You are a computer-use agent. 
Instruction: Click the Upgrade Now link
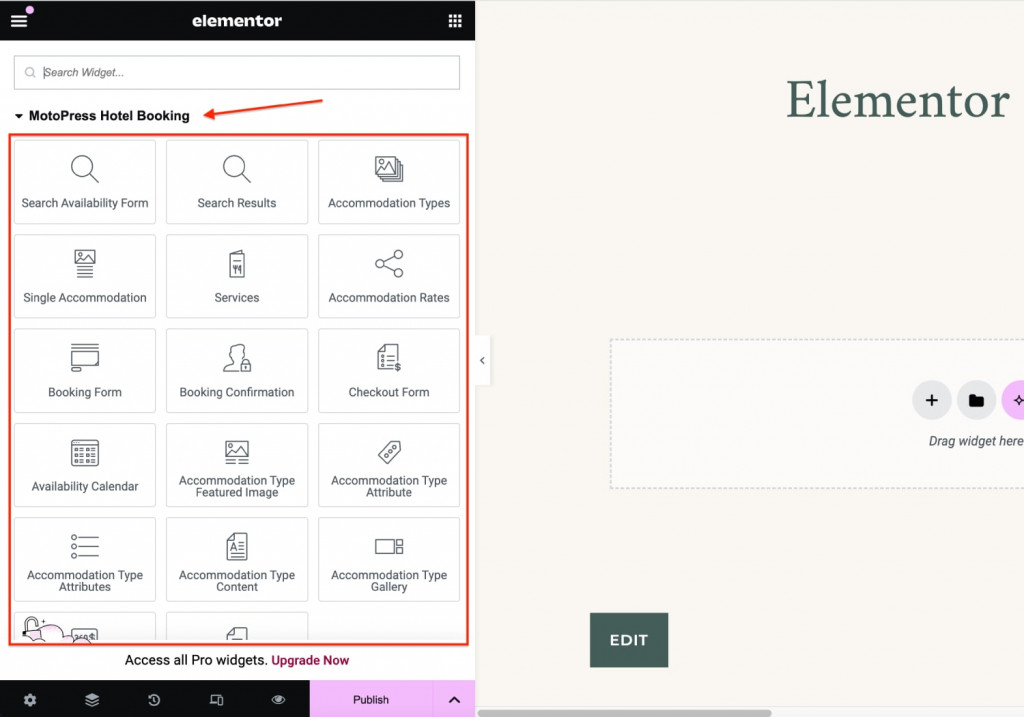[x=310, y=660]
